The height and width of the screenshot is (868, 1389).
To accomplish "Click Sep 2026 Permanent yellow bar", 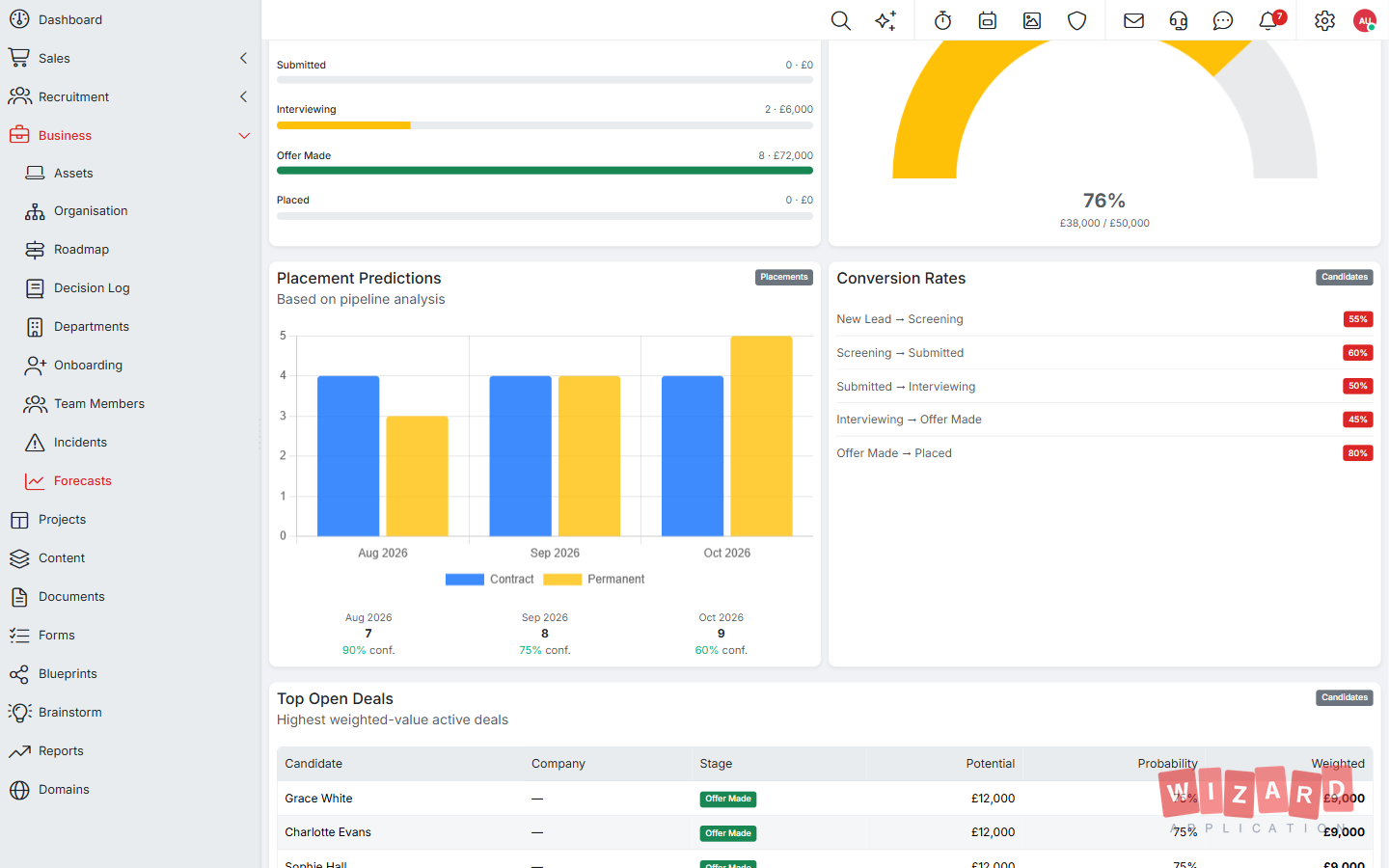I will [x=589, y=456].
